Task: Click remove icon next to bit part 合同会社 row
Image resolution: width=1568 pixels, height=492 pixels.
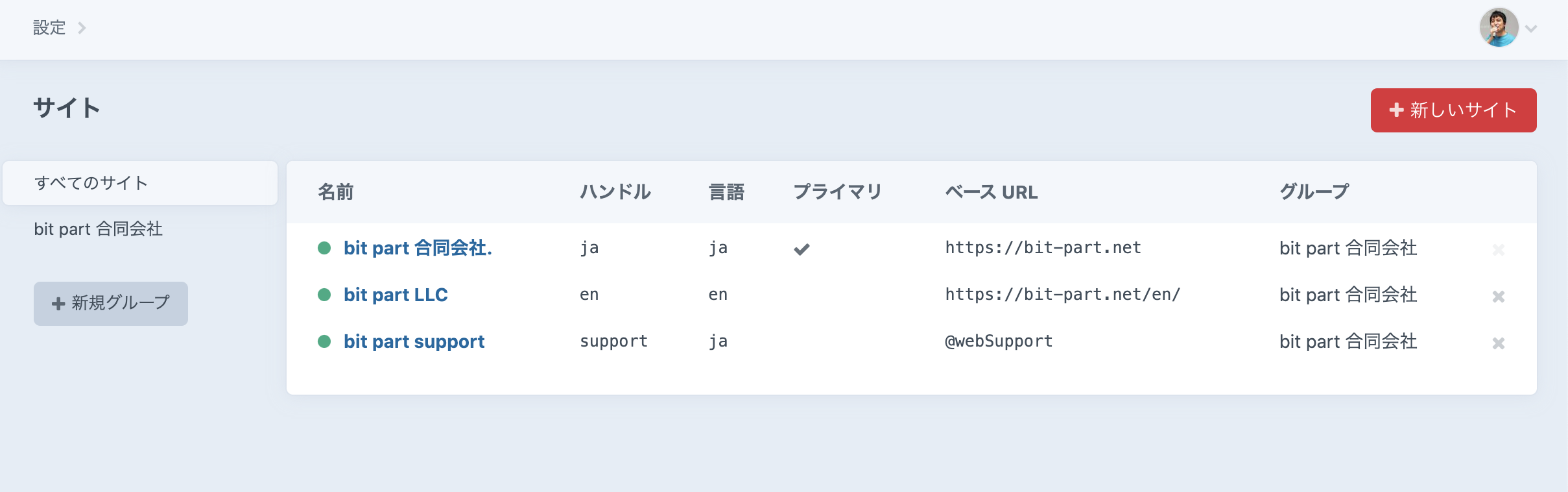Action: (1499, 249)
